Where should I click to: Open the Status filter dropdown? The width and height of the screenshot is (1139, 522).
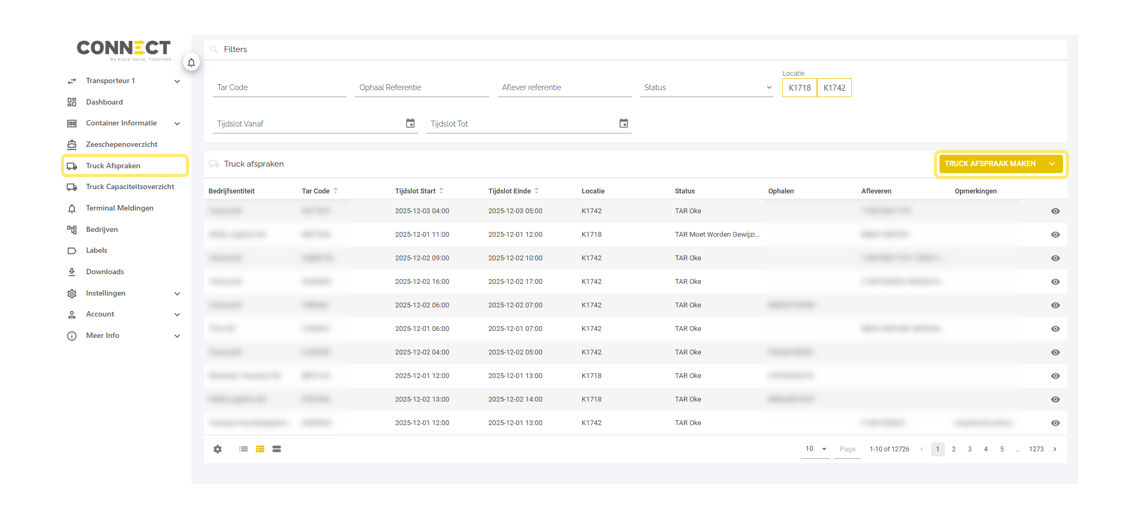point(707,88)
